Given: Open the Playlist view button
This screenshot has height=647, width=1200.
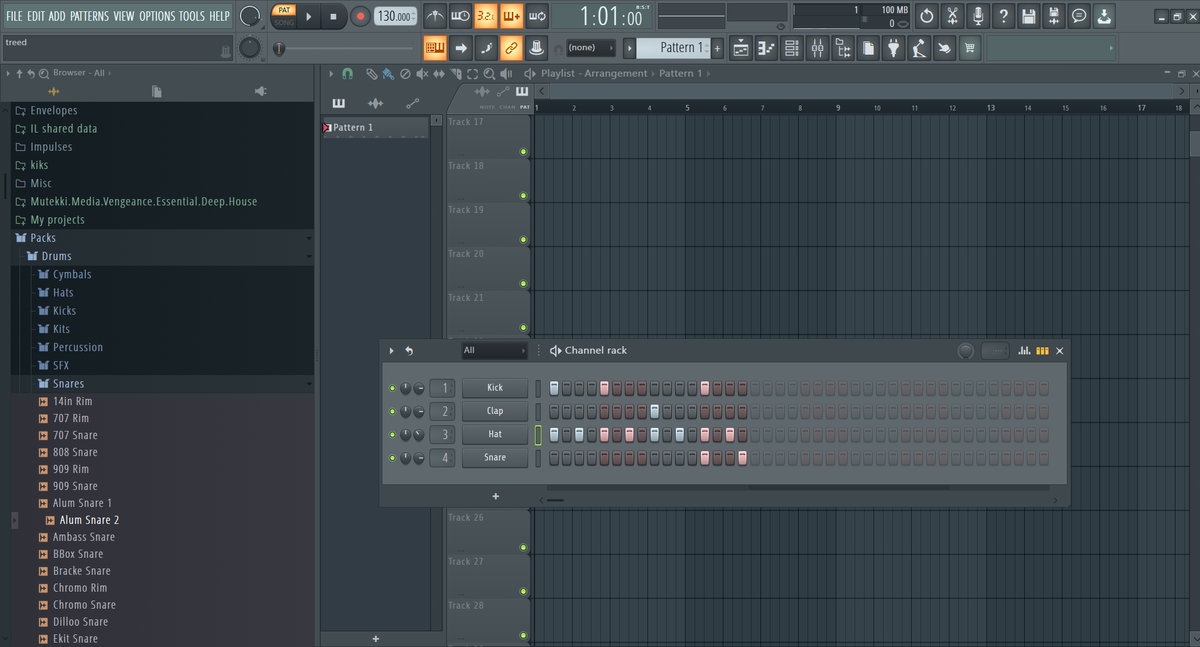Looking at the screenshot, I should point(741,47).
